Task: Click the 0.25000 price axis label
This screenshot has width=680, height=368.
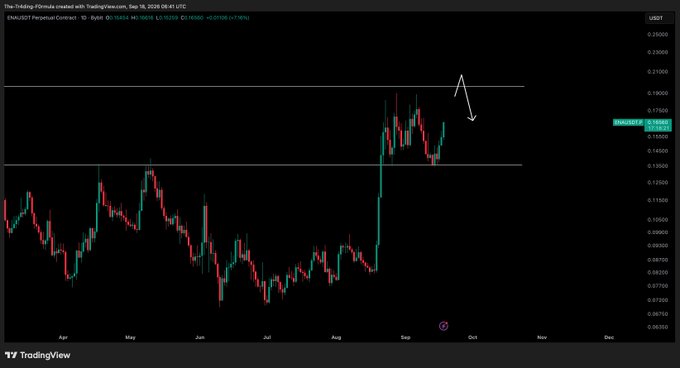Action: click(x=657, y=34)
